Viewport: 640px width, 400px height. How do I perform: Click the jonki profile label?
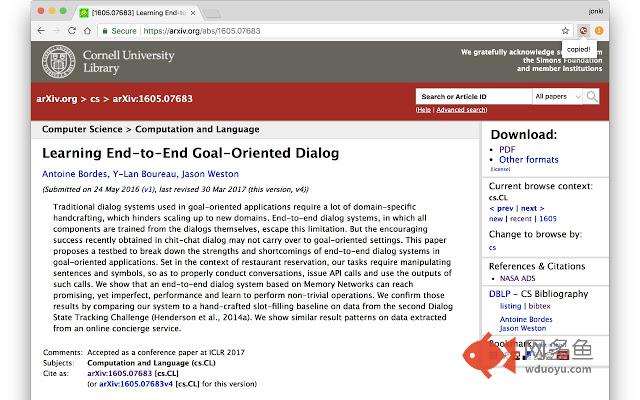(596, 11)
